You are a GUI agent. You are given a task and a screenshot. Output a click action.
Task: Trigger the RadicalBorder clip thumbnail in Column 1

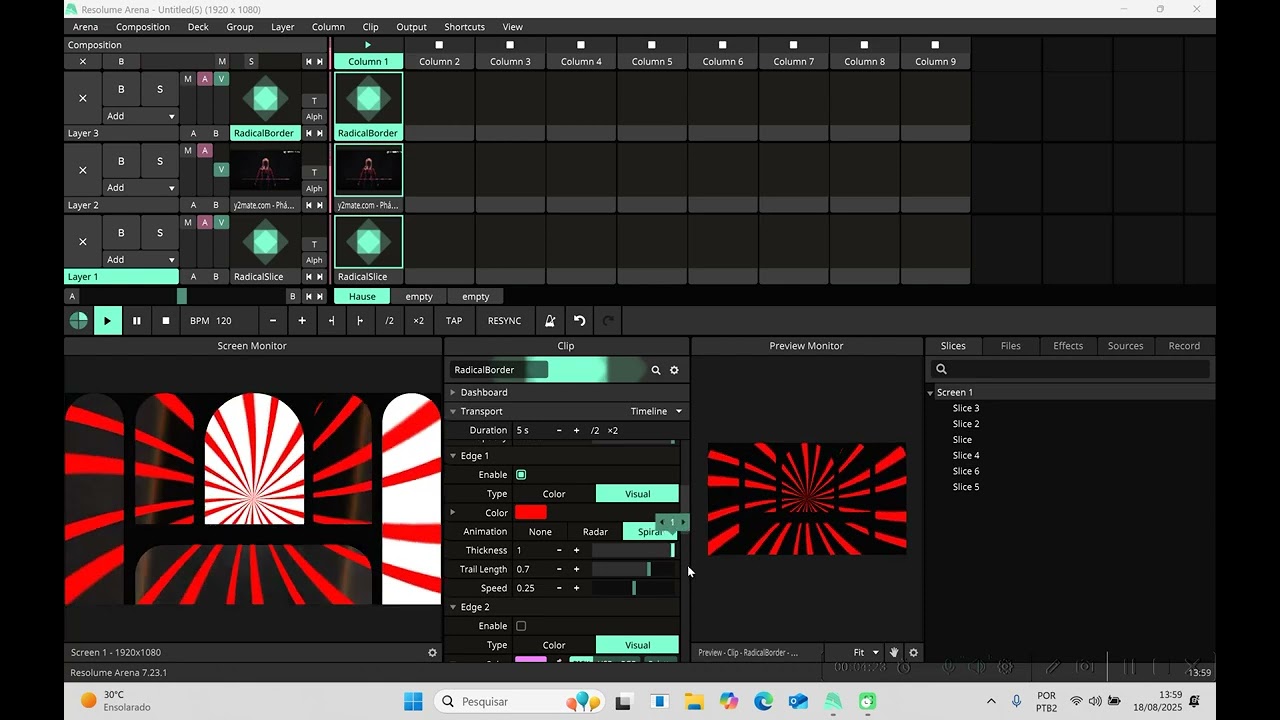tap(368, 98)
